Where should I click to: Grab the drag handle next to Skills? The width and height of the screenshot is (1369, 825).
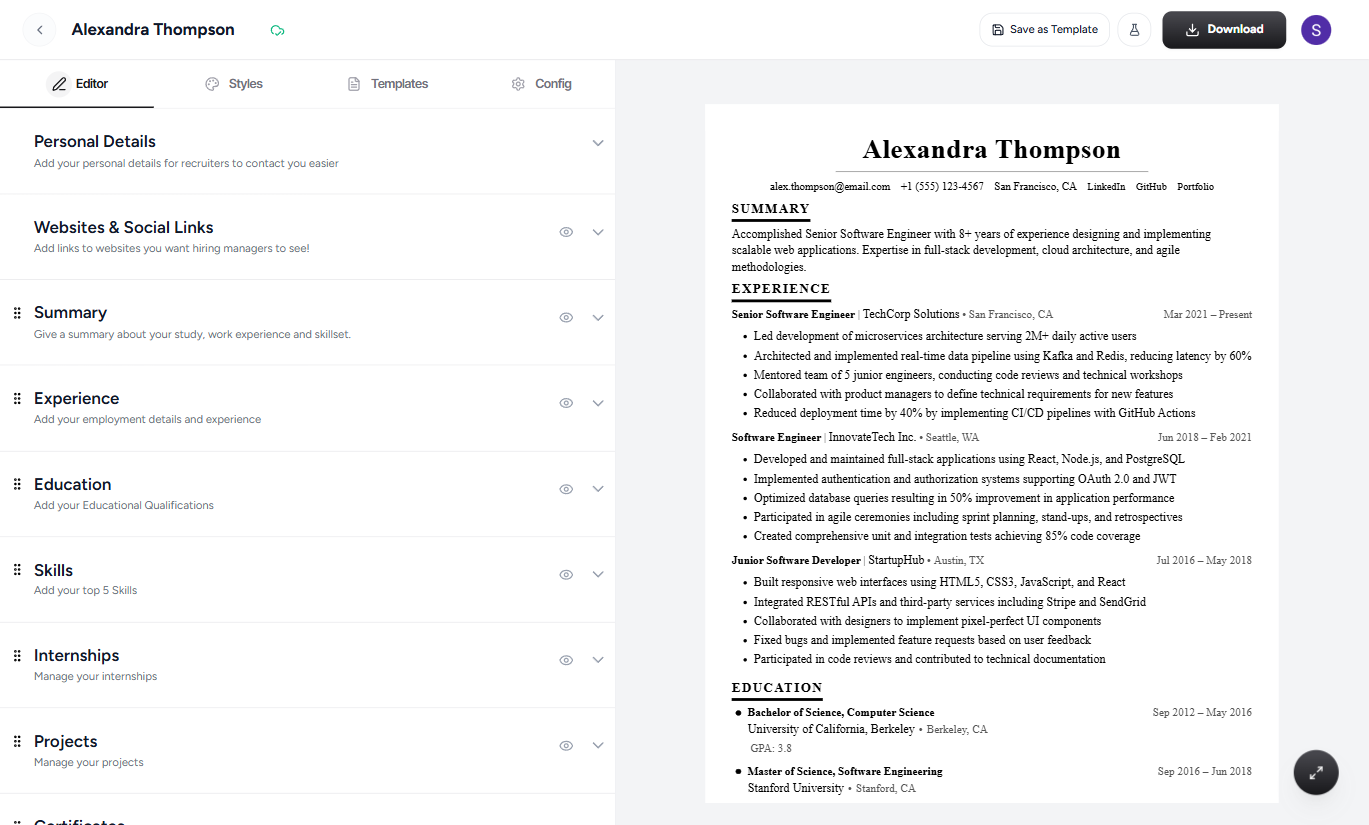point(17,569)
